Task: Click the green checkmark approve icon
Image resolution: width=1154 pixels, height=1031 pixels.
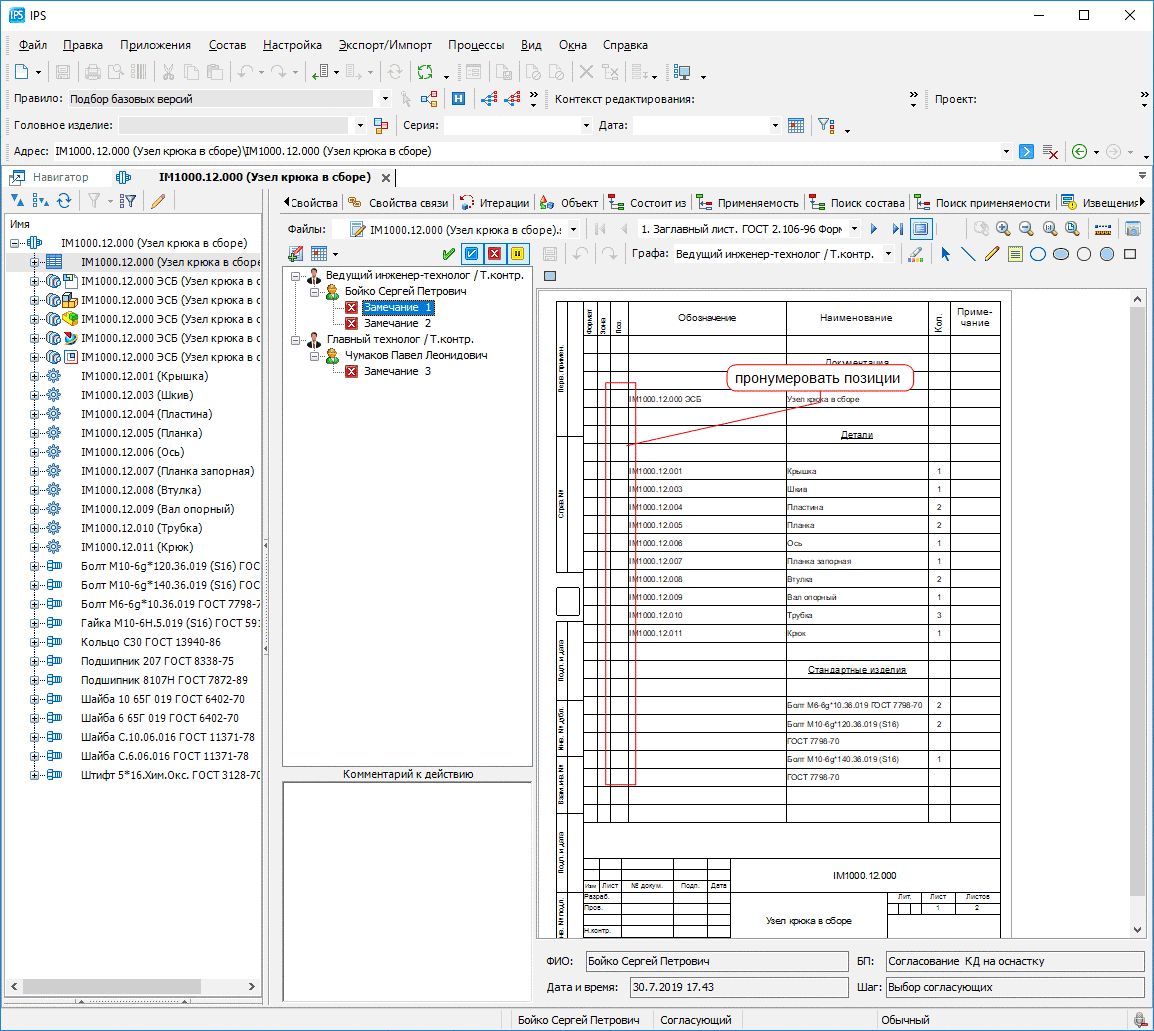Action: pos(448,254)
